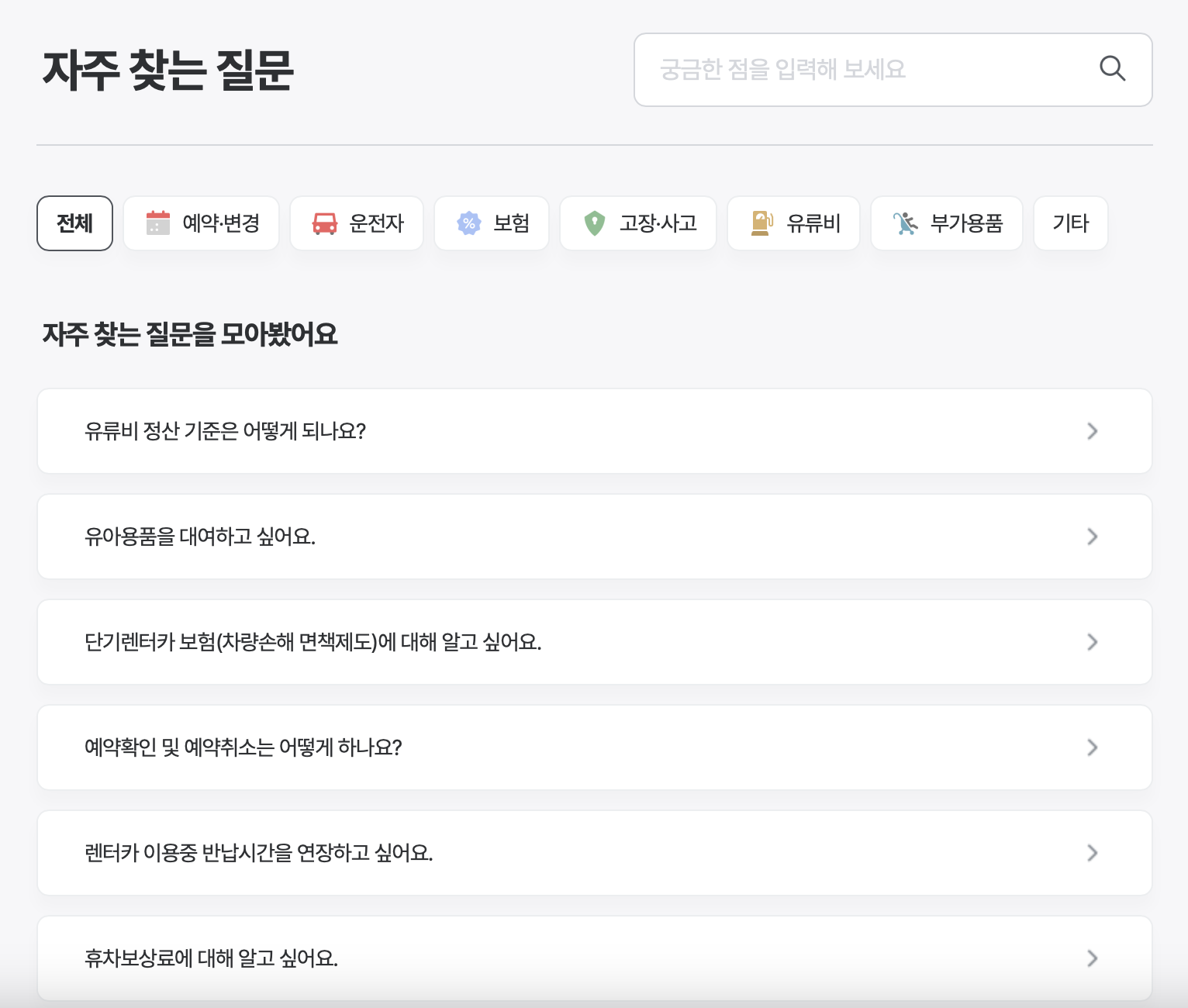This screenshot has width=1188, height=1008.
Task: Open the 운전자 tab label
Action: pyautogui.click(x=377, y=223)
